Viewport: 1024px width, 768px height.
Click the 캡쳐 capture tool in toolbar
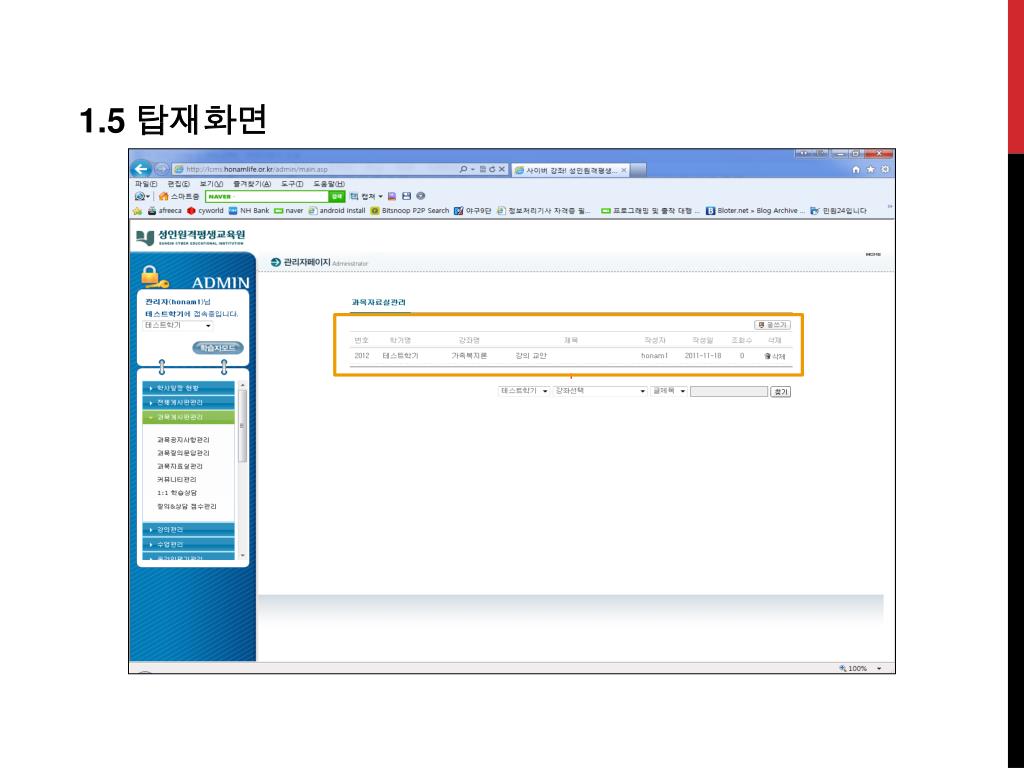point(363,197)
